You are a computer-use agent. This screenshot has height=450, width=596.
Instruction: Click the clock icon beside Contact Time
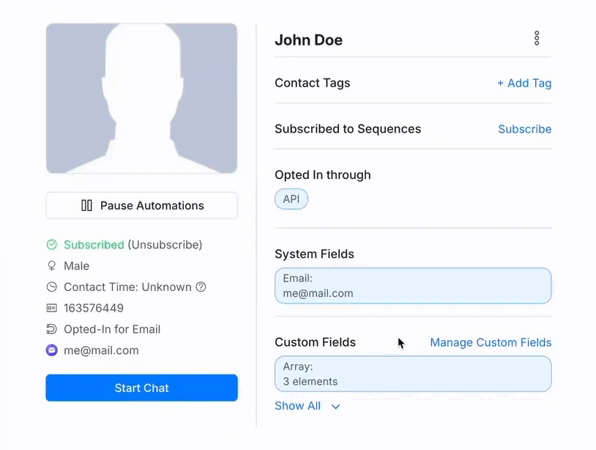tap(52, 287)
